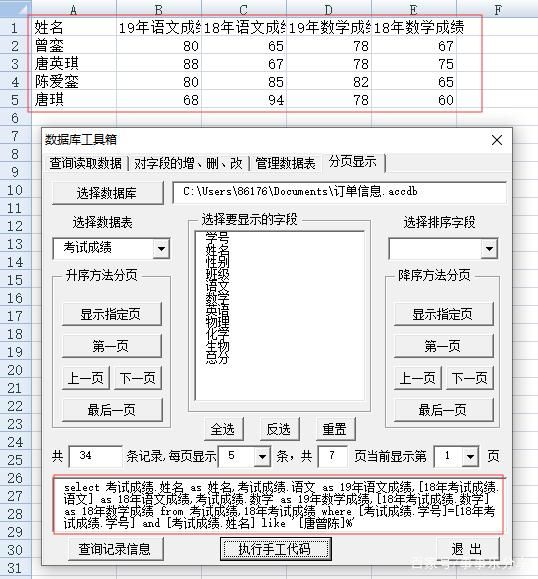Click the 执行手工代码 button
Viewport: 538px width, 579px height.
(x=275, y=549)
